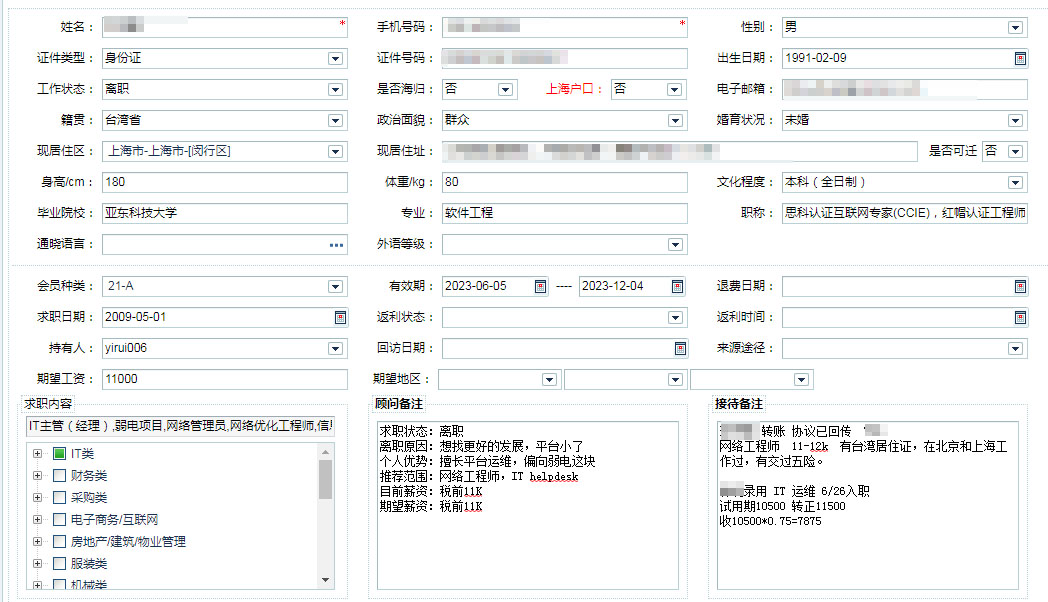Click the 电子邮箱 input field
The image size is (1048, 602).
[905, 89]
